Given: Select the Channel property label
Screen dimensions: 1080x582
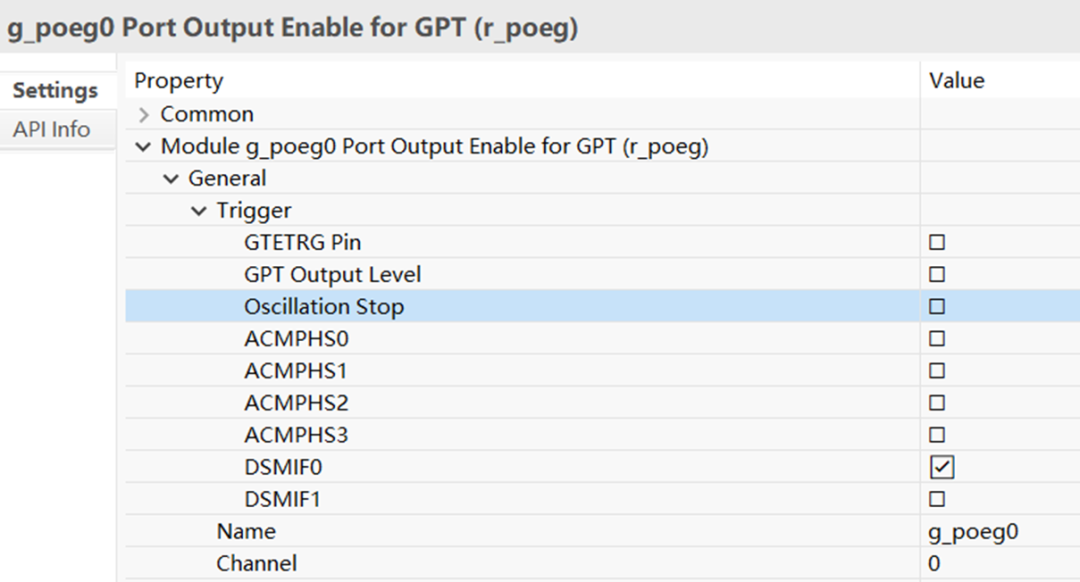Looking at the screenshot, I should click(256, 563).
